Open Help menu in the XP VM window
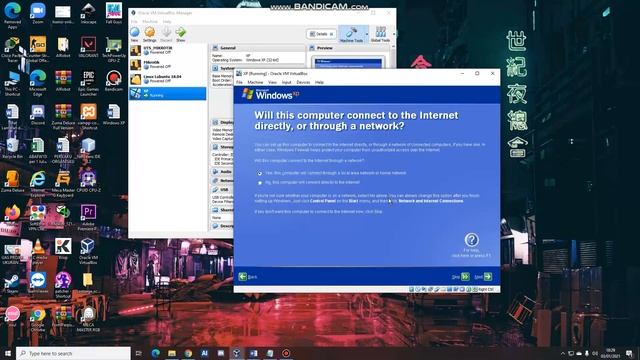 tap(319, 82)
